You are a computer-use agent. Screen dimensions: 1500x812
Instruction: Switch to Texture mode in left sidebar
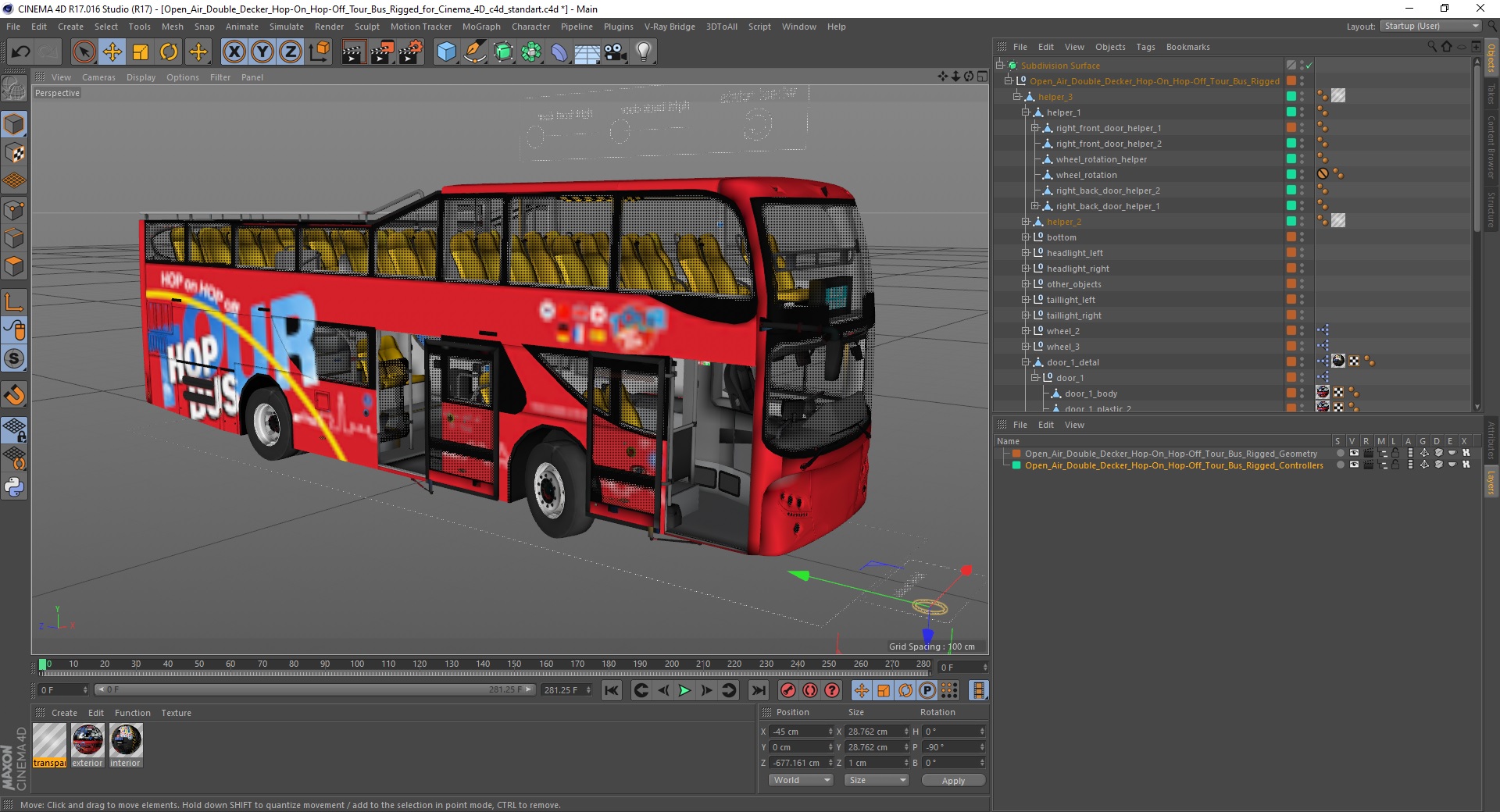14,153
